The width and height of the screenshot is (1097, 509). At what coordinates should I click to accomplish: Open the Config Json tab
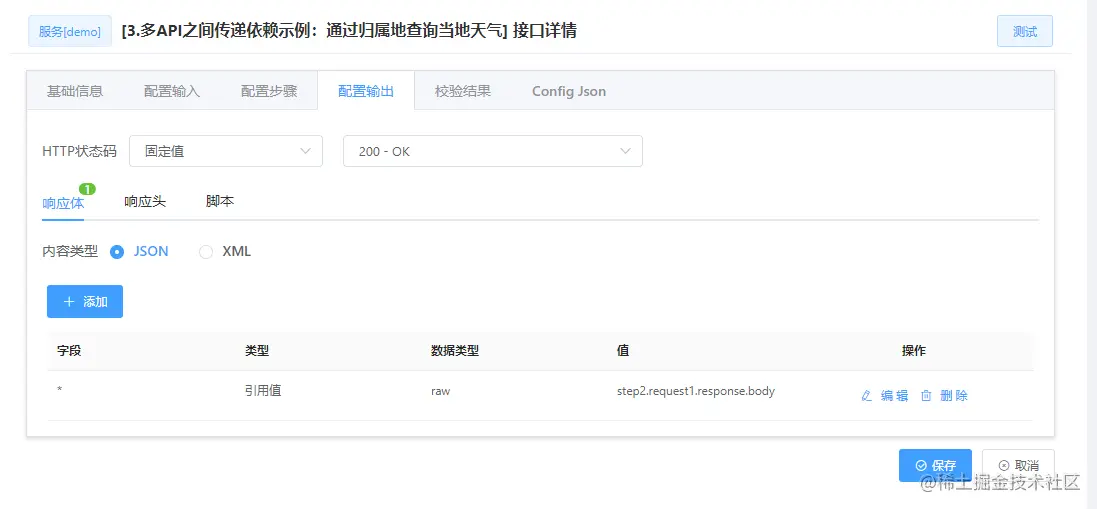(569, 91)
